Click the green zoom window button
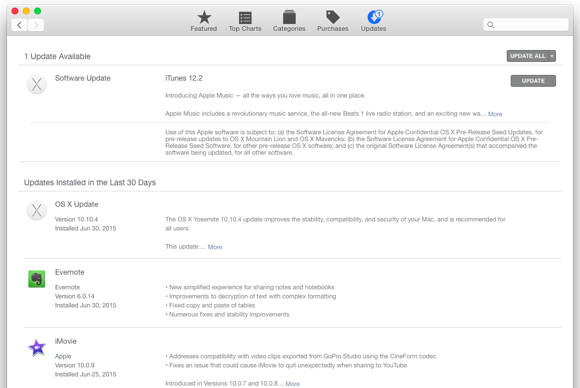The width and height of the screenshot is (580, 388). click(x=37, y=11)
